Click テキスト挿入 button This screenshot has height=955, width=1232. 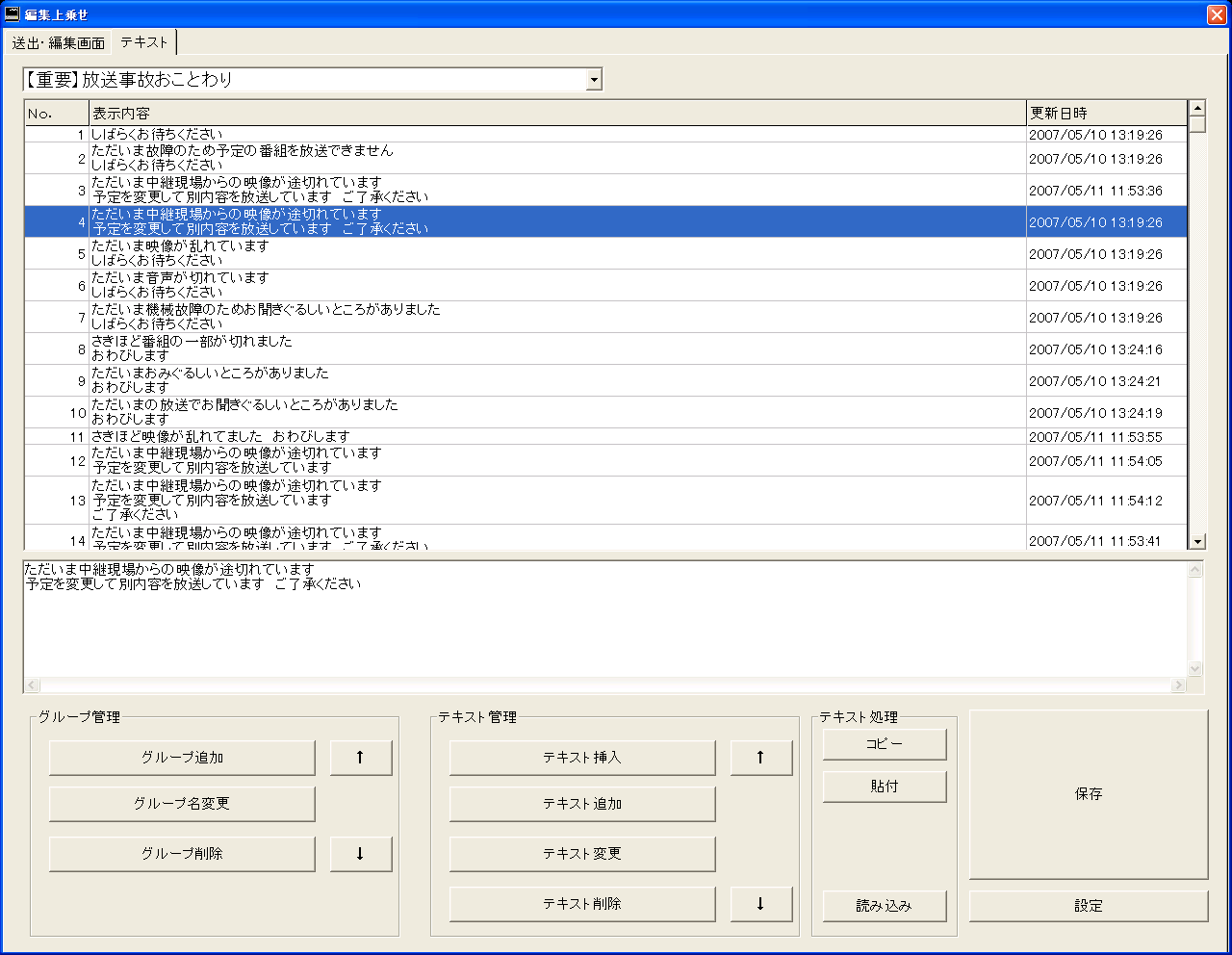[582, 758]
